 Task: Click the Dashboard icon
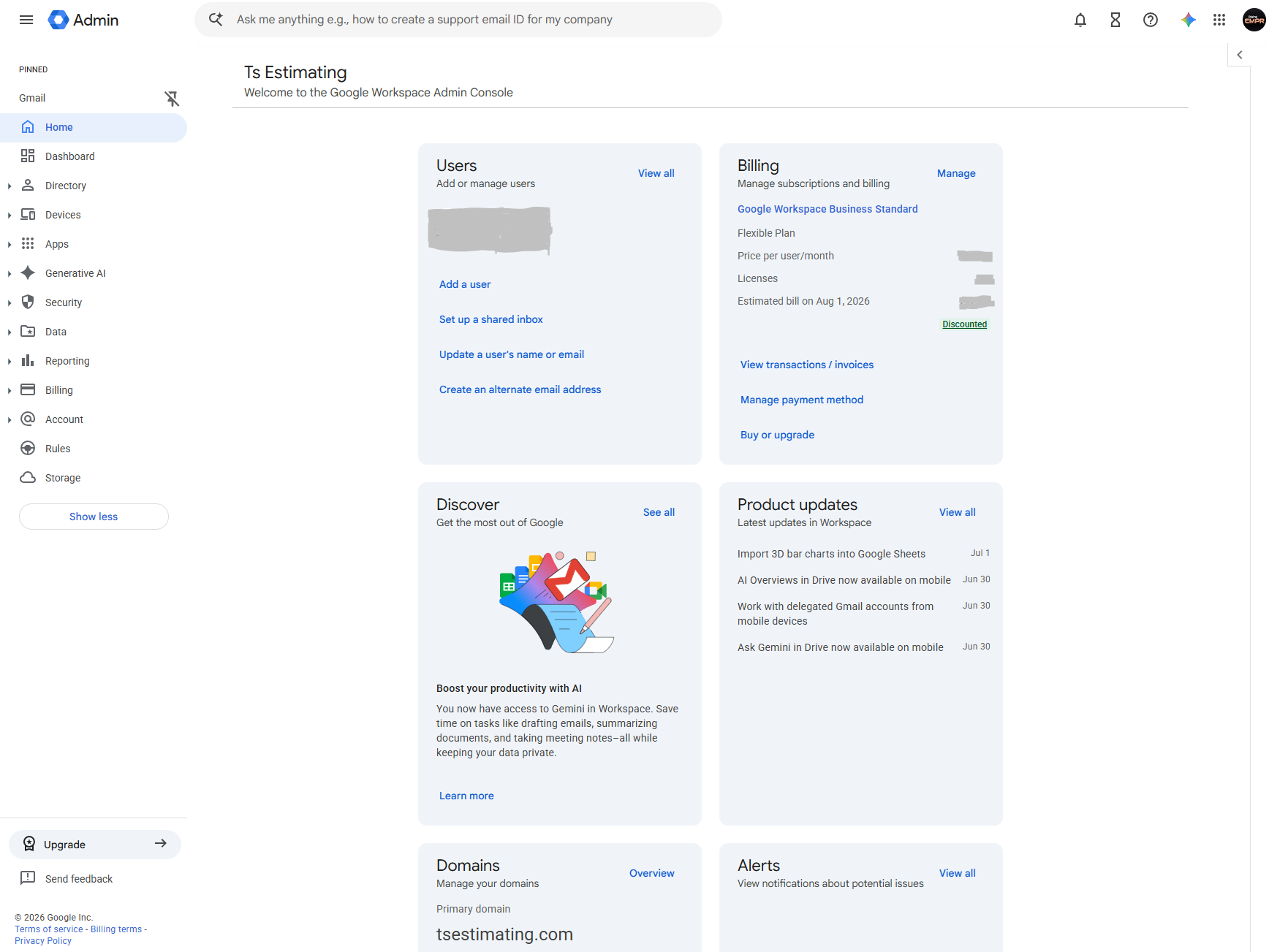pos(28,156)
